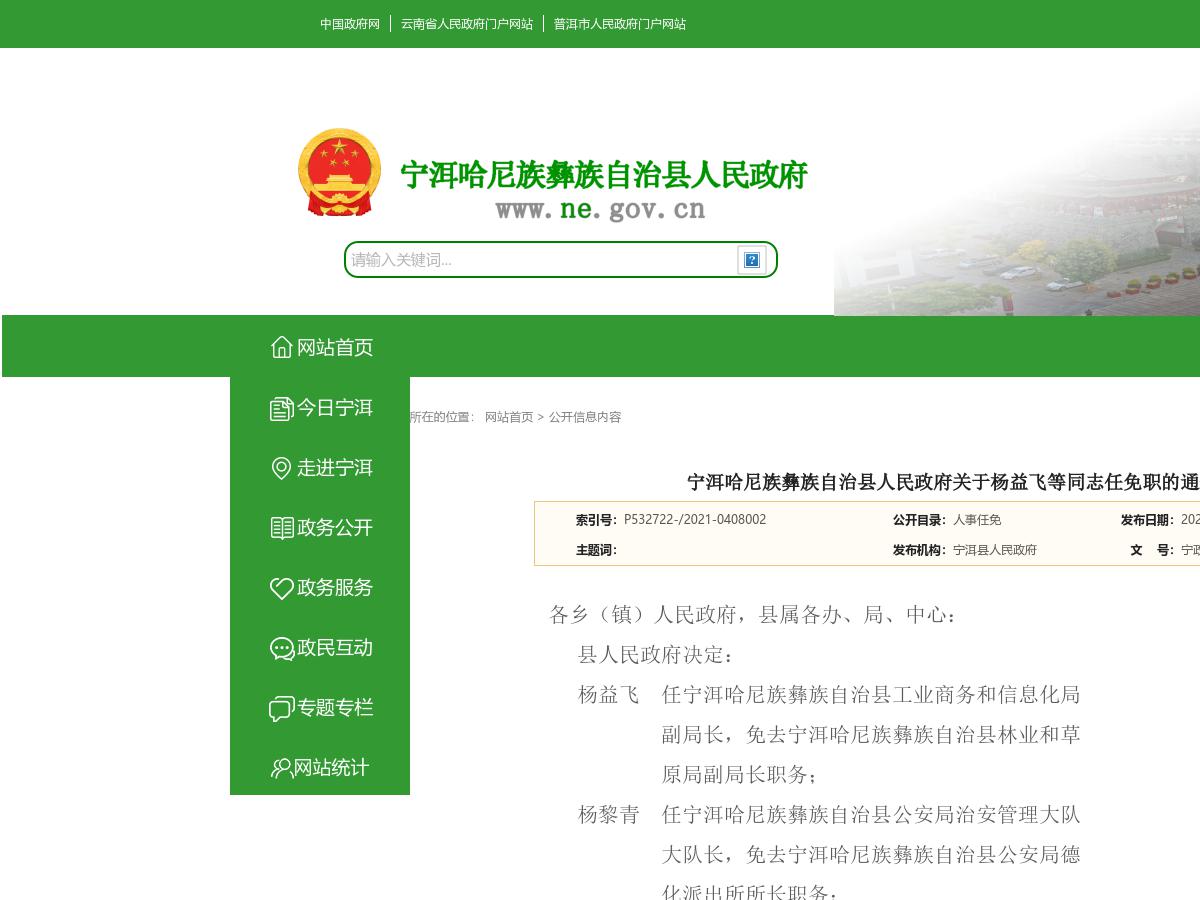Image resolution: width=1200 pixels, height=900 pixels.
Task: Click the 人事任免 catalog value
Action: (977, 520)
